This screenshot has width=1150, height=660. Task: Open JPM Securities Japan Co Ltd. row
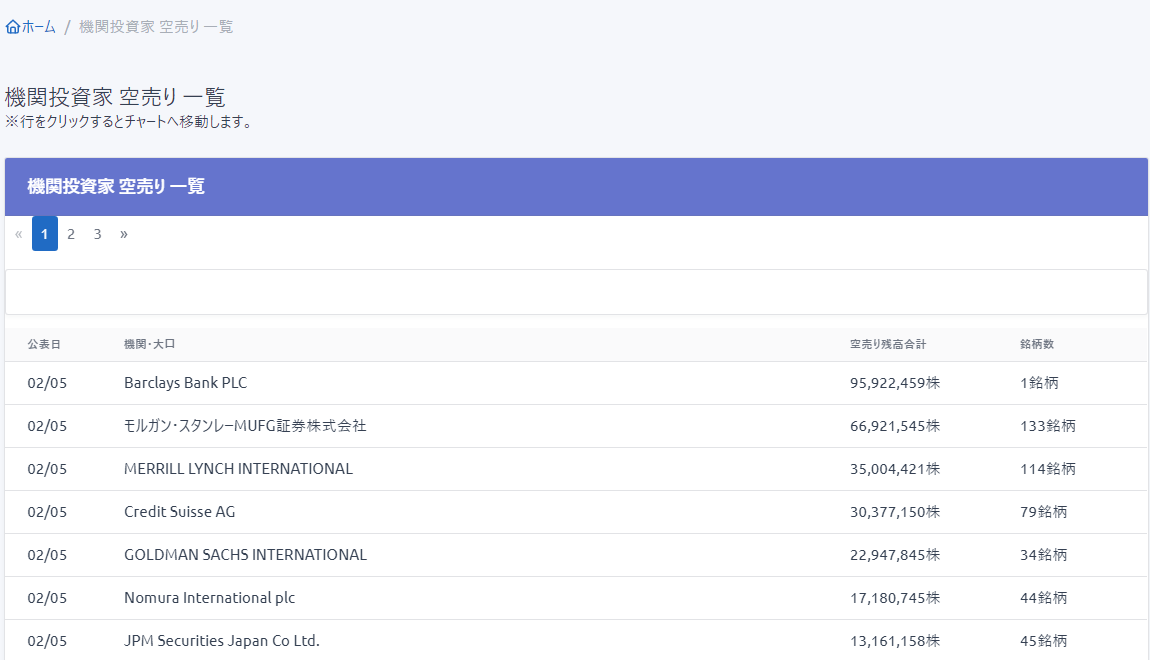point(221,641)
